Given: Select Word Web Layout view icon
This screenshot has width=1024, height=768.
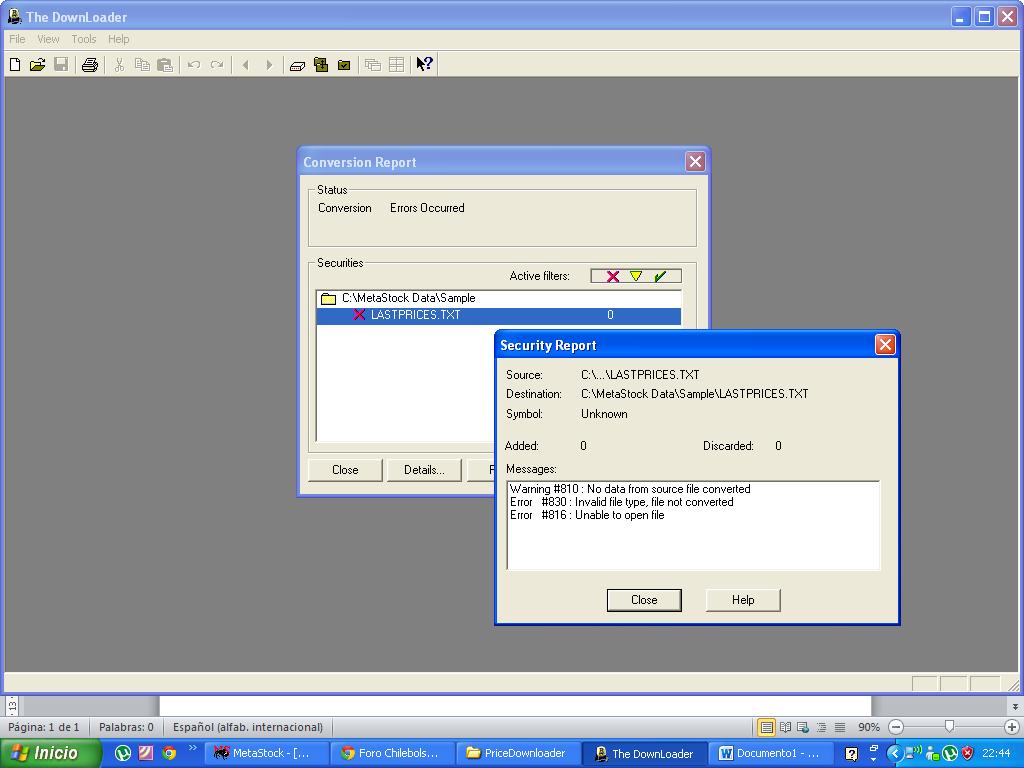Looking at the screenshot, I should (x=803, y=727).
